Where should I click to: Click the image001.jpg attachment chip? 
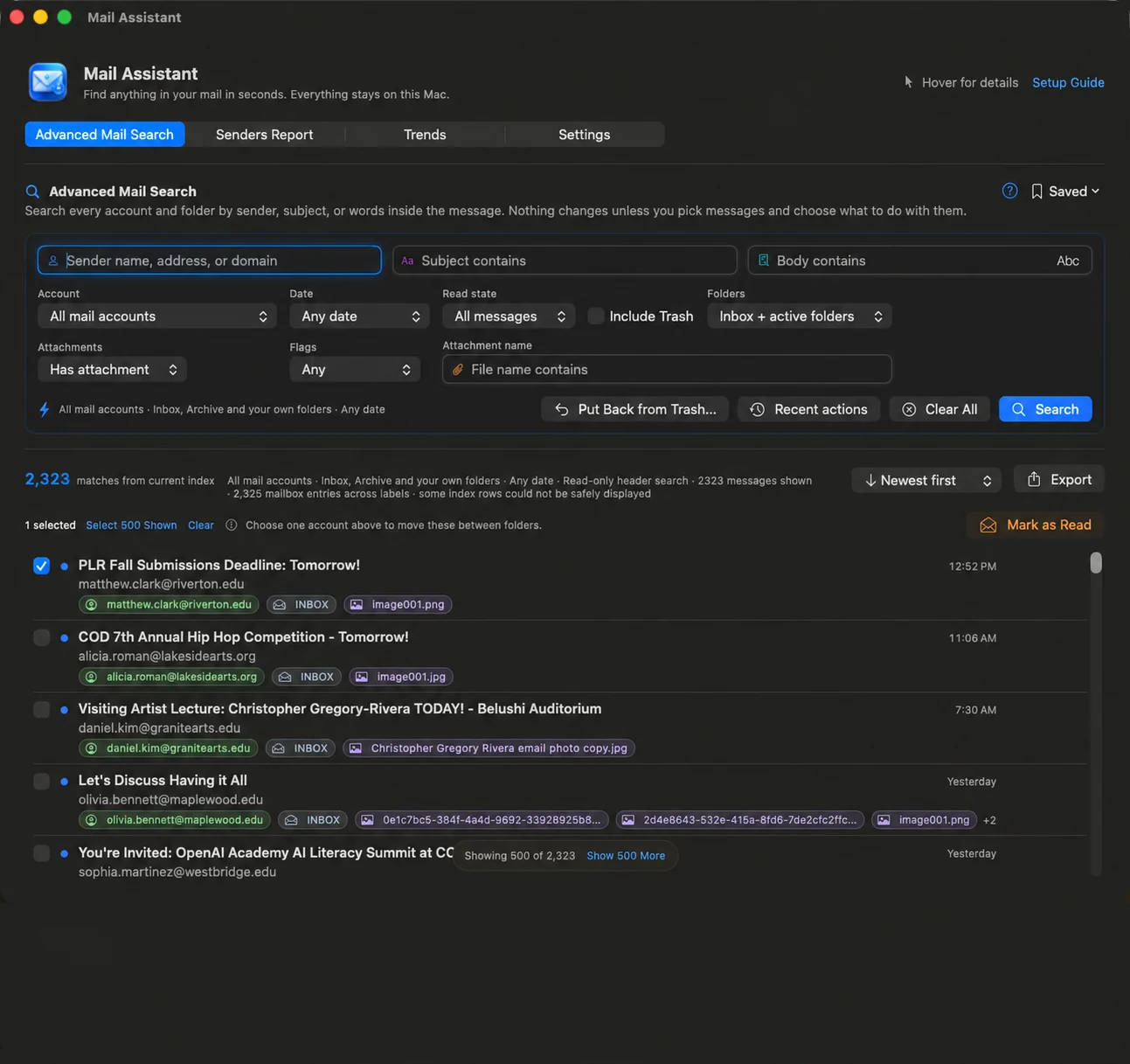pyautogui.click(x=401, y=677)
